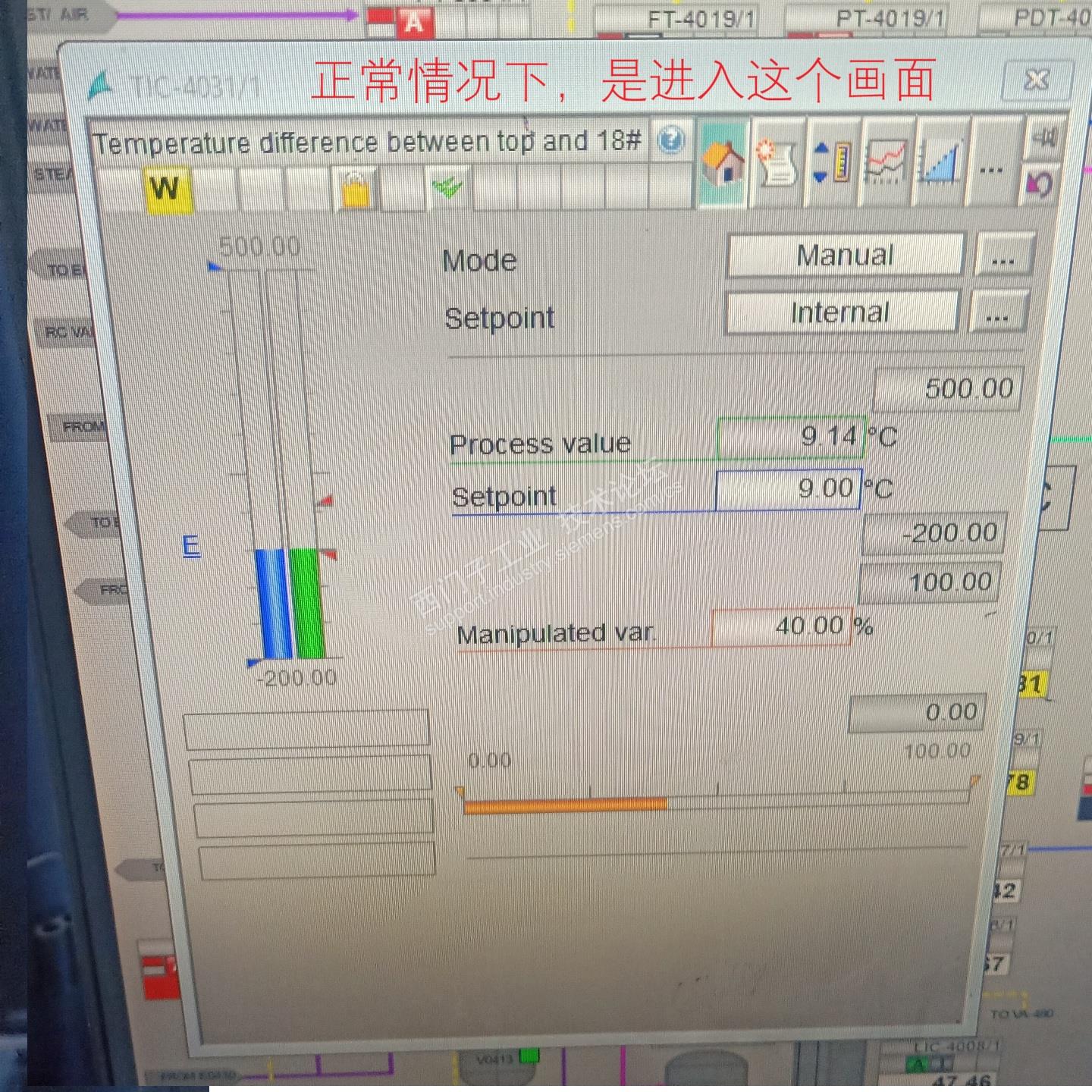Select the 500.00 field above Process value
Screen dimensions: 1092x1092
pyautogui.click(x=947, y=388)
